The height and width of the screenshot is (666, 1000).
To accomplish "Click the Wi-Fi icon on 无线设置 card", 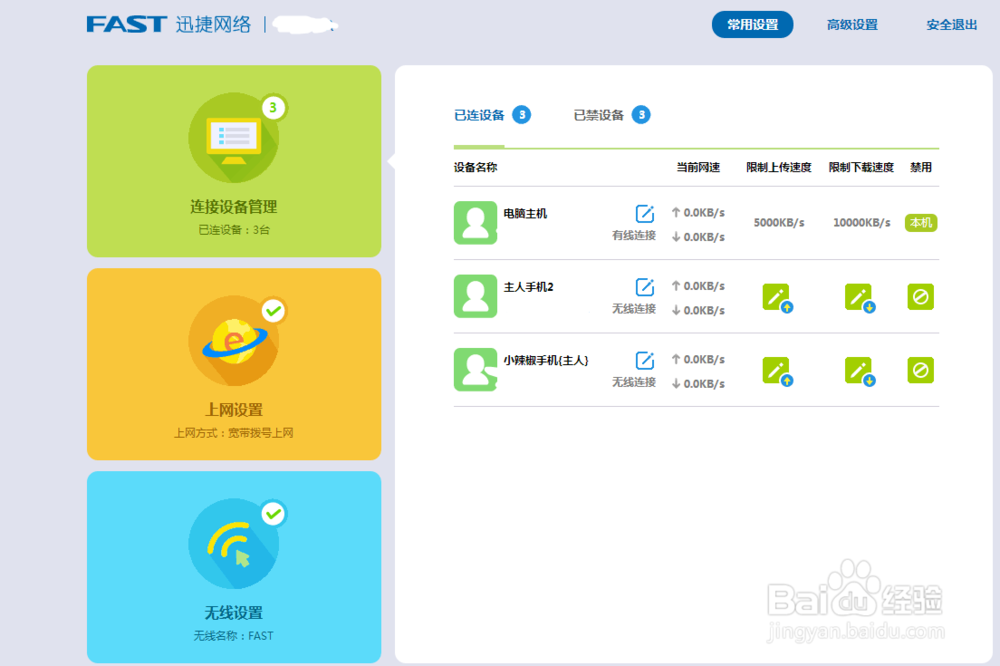I will 234,543.
